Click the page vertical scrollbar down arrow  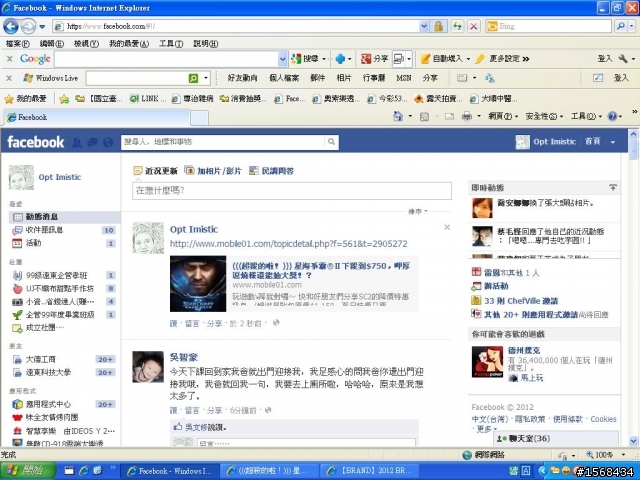tap(633, 441)
